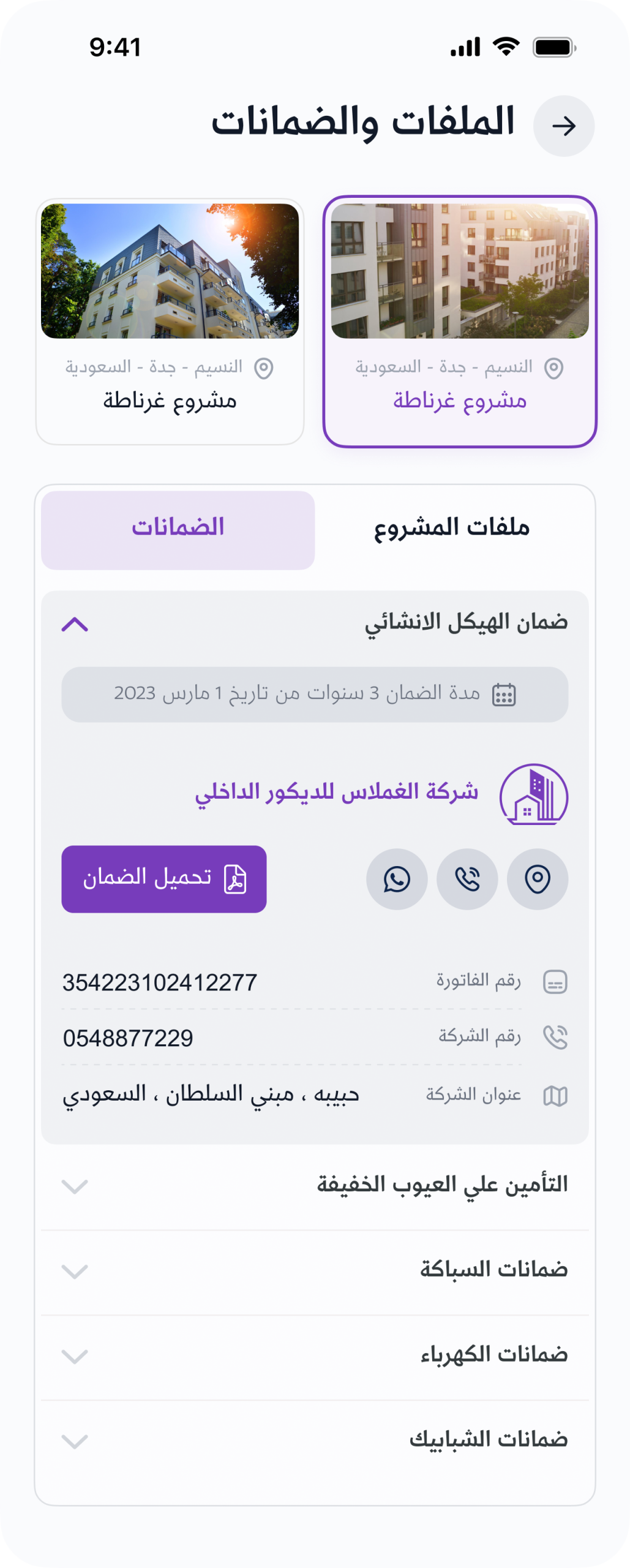
Task: Open WhatsApp chat with the company
Action: tap(397, 879)
